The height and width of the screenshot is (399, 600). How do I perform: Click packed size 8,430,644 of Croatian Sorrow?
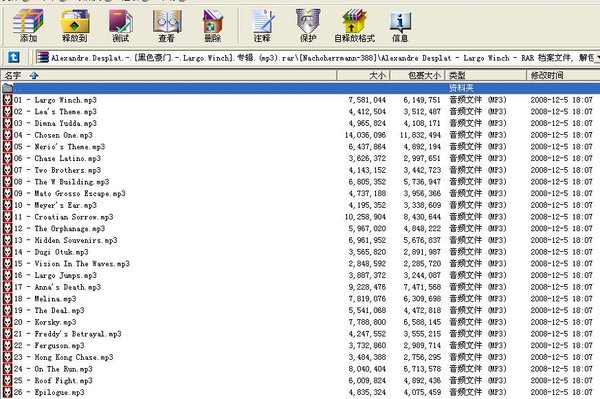click(x=422, y=217)
